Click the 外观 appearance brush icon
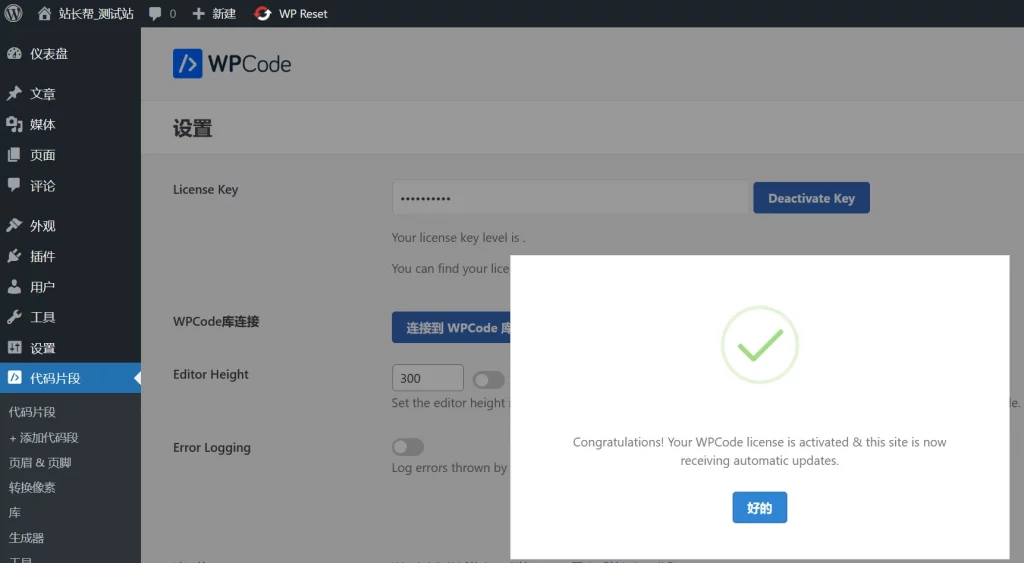1024x563 pixels. [x=14, y=226]
